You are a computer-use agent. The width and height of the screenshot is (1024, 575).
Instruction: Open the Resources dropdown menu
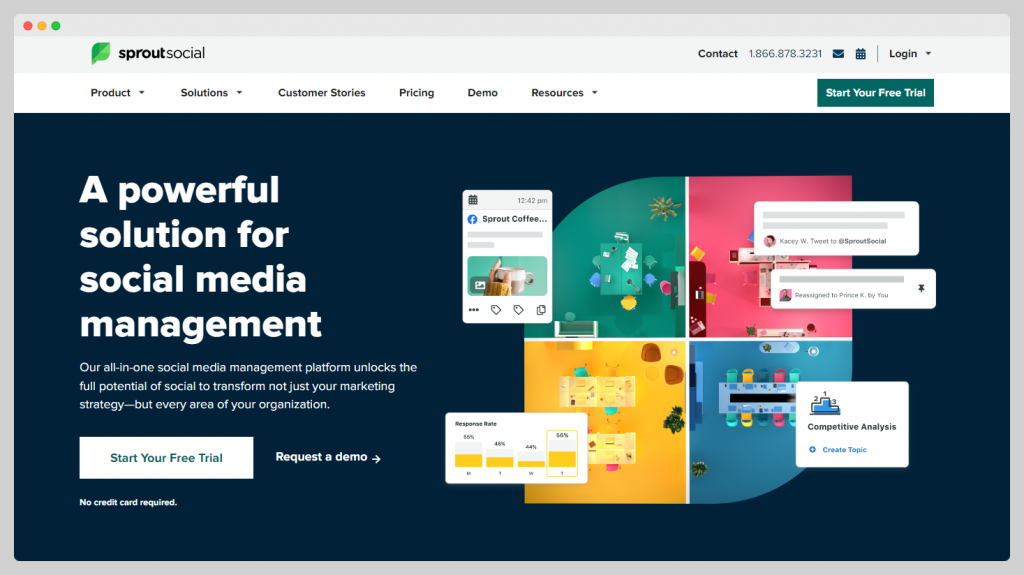coord(564,93)
